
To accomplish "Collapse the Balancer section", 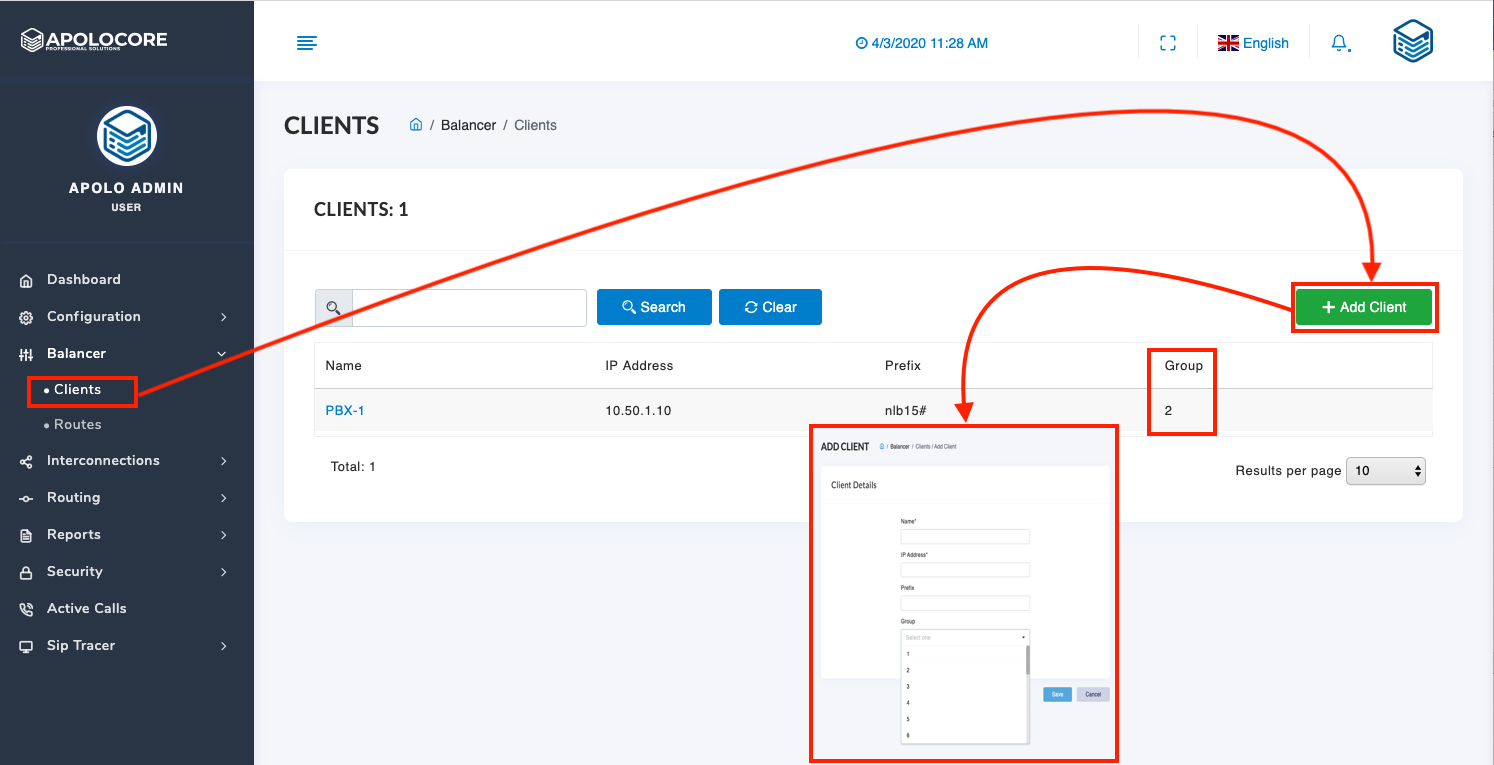I will [76, 353].
